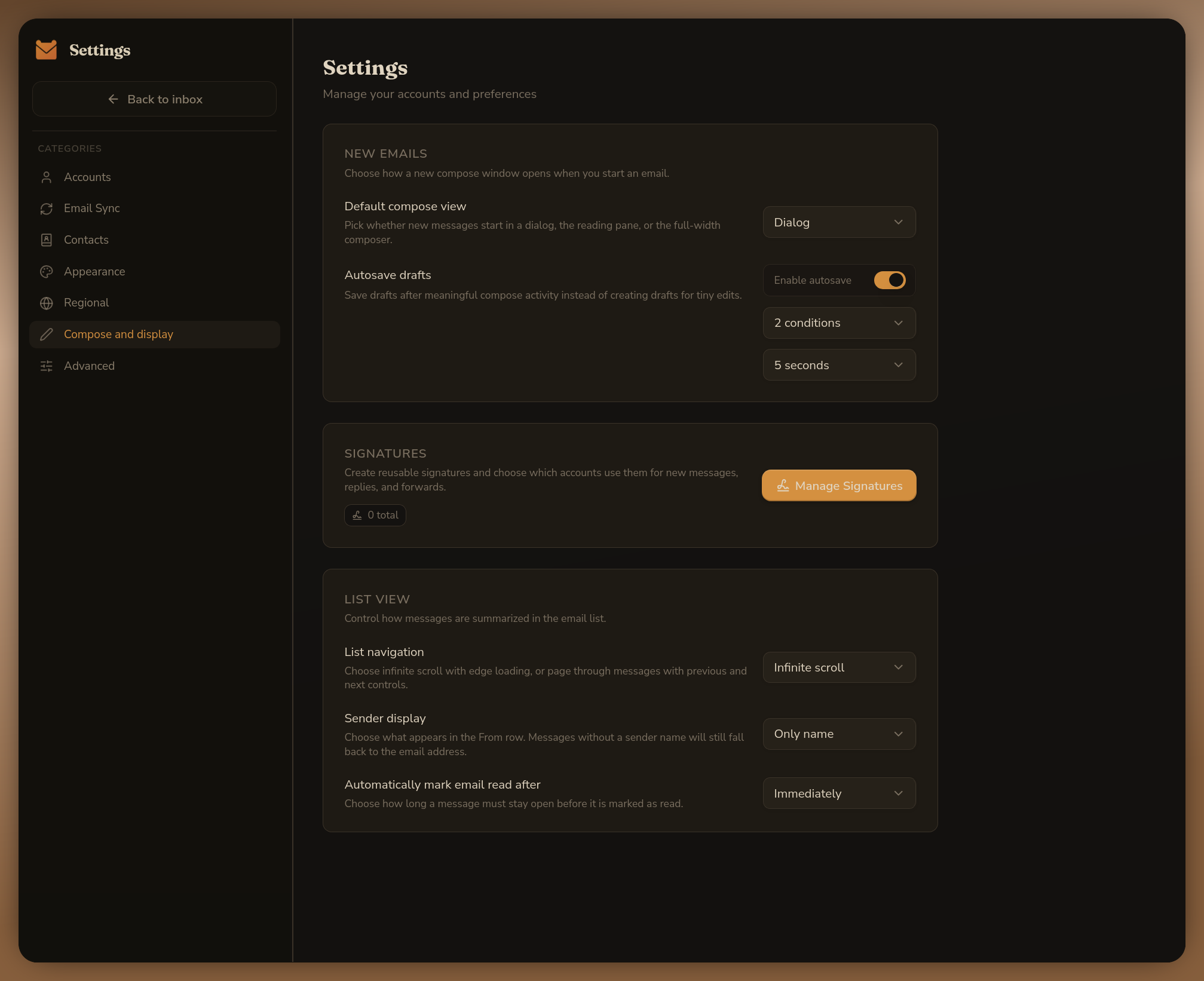
Task: Click the Back to inbox button
Action: 154,99
